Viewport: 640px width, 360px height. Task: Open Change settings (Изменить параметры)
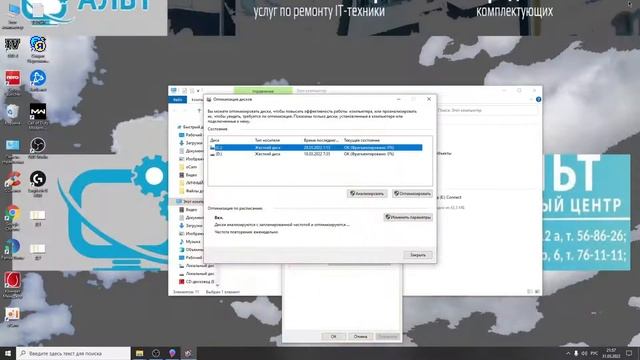(x=408, y=217)
